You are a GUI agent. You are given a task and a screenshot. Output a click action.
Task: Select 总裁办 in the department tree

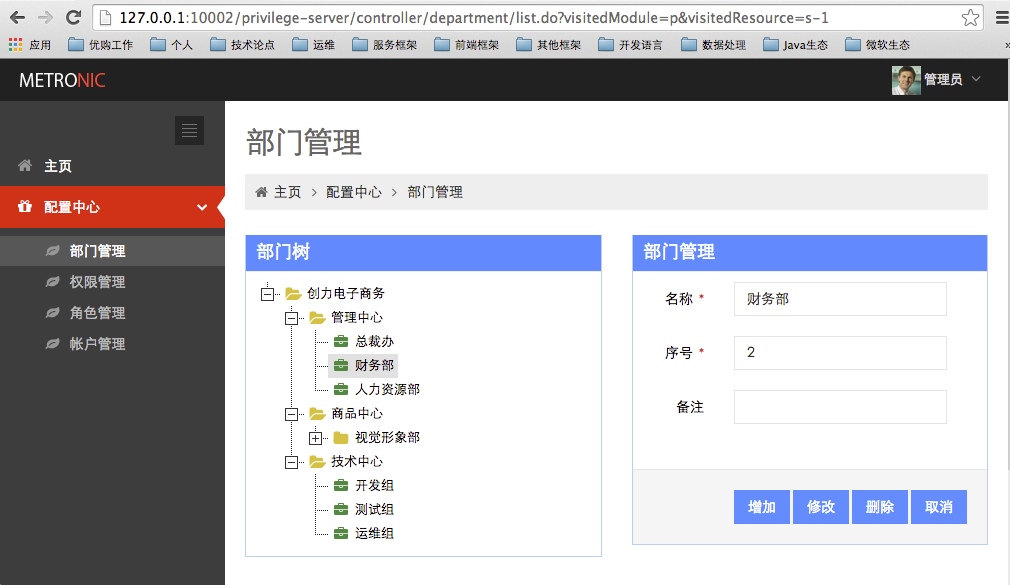point(374,341)
